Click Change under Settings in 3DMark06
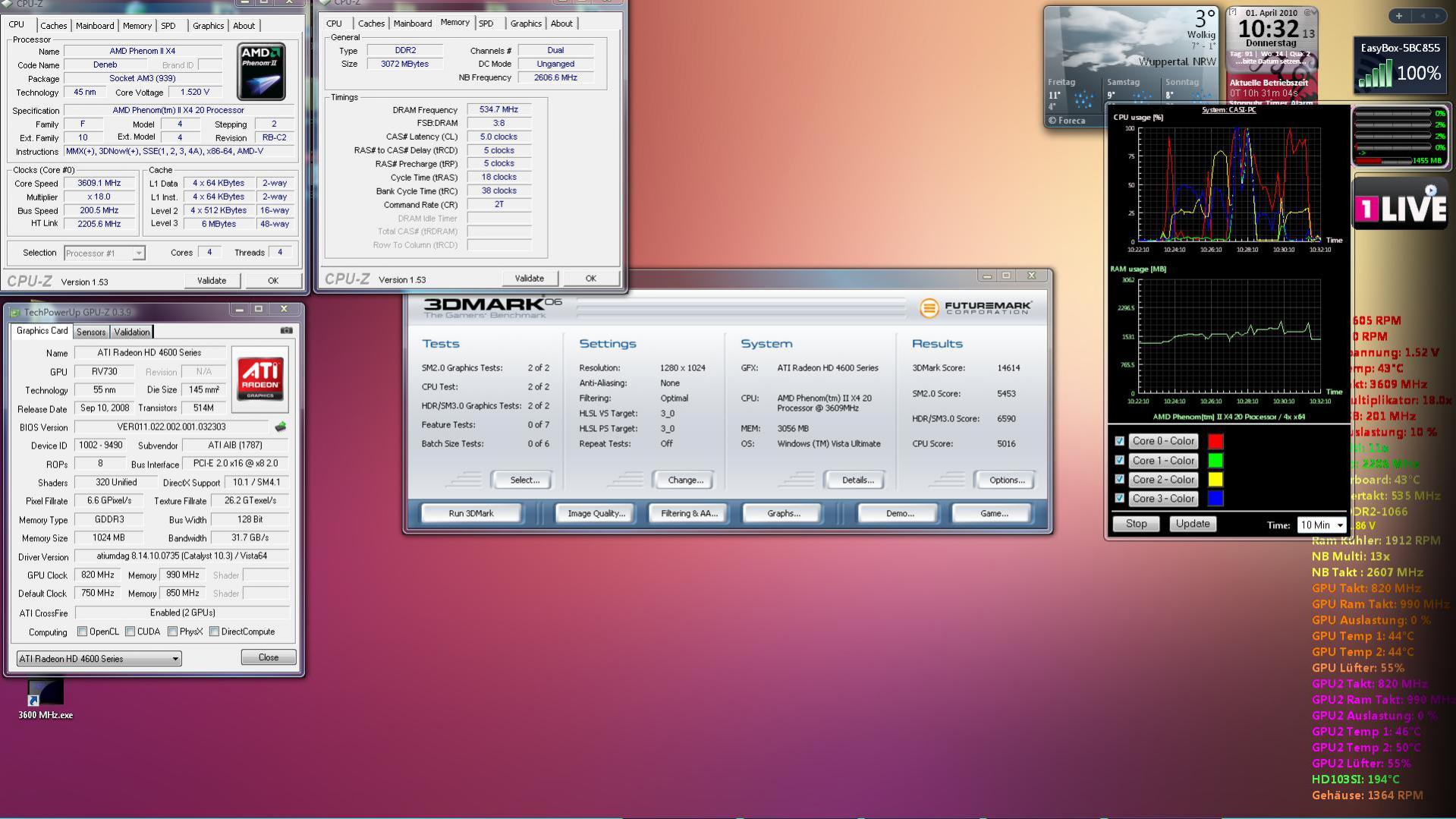1456x819 pixels. (x=685, y=480)
